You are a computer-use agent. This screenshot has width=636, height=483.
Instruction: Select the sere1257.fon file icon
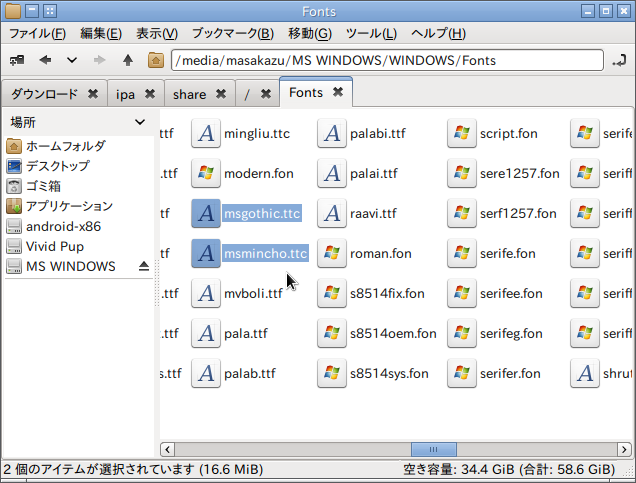462,173
